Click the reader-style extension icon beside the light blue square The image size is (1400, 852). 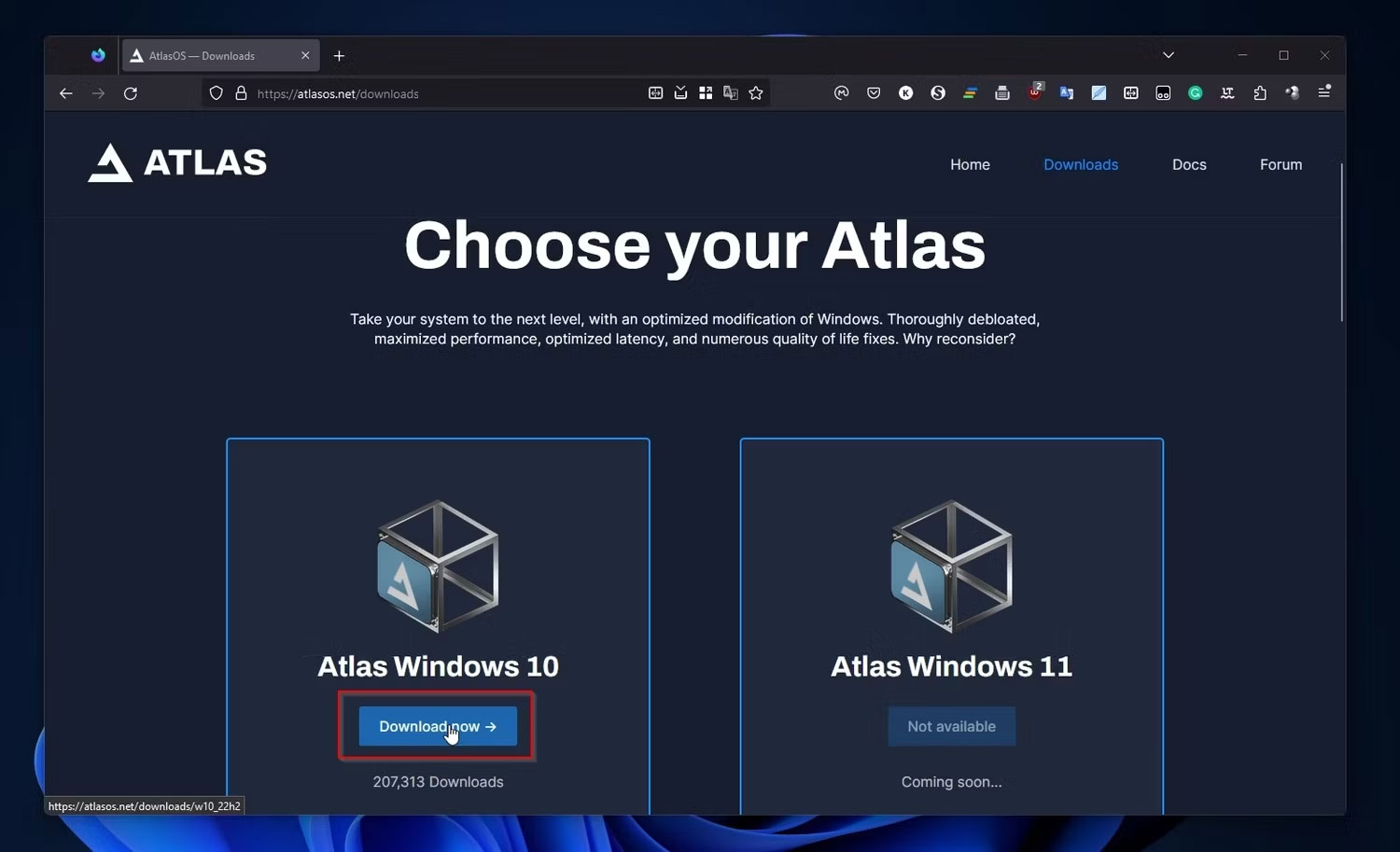(1131, 93)
